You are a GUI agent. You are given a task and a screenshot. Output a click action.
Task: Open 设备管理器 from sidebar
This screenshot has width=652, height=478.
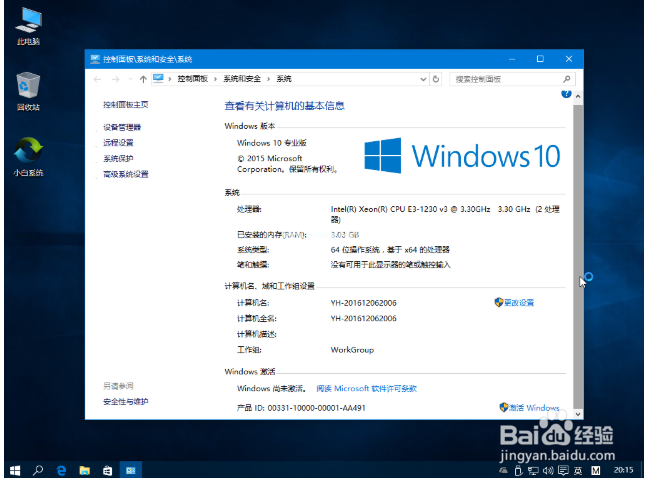pyautogui.click(x=122, y=127)
